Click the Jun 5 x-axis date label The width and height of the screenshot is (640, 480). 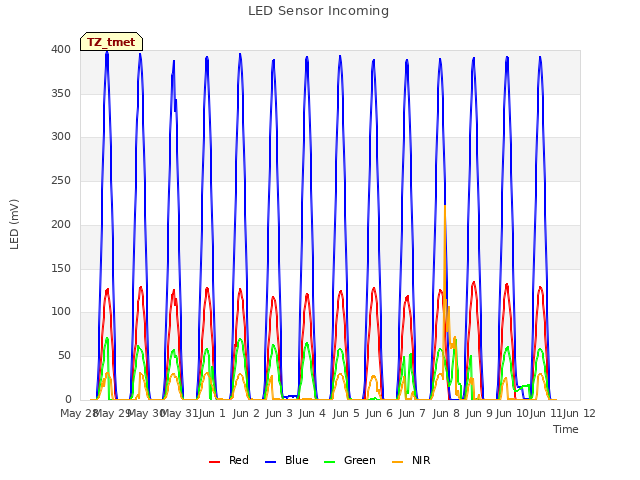point(346,413)
